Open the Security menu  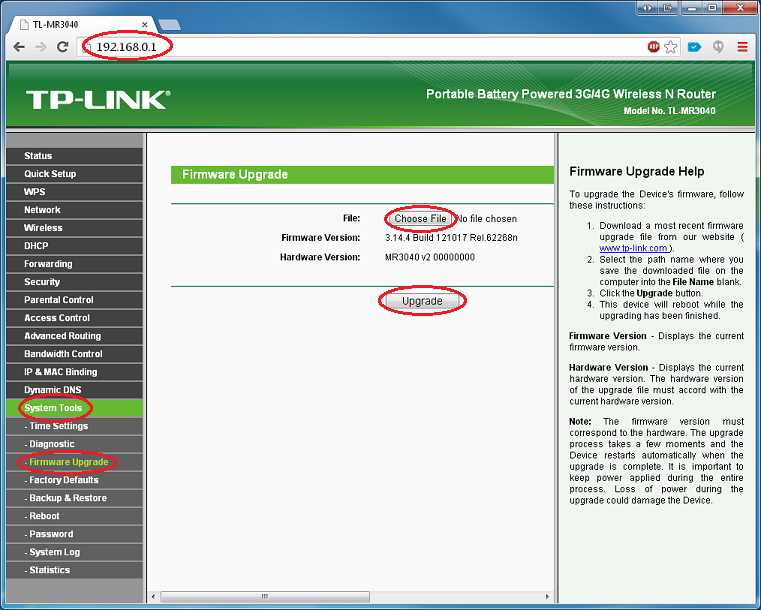[x=75, y=281]
